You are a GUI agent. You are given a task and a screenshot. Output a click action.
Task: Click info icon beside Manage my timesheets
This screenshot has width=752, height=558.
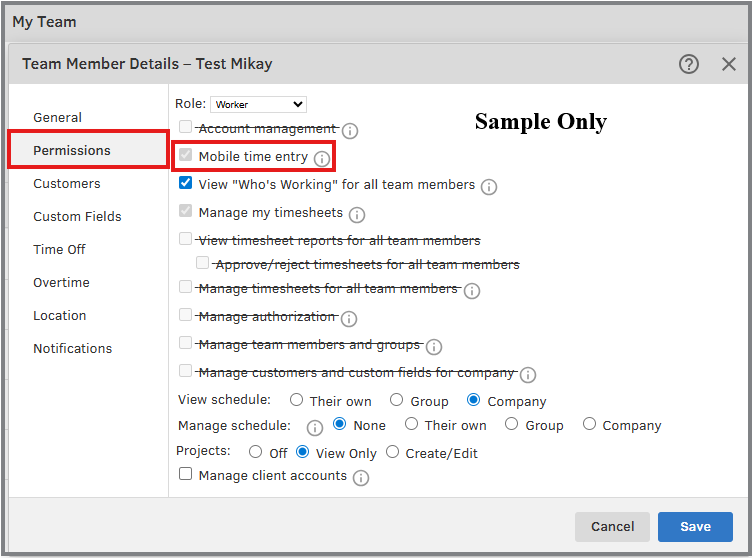pyautogui.click(x=357, y=215)
